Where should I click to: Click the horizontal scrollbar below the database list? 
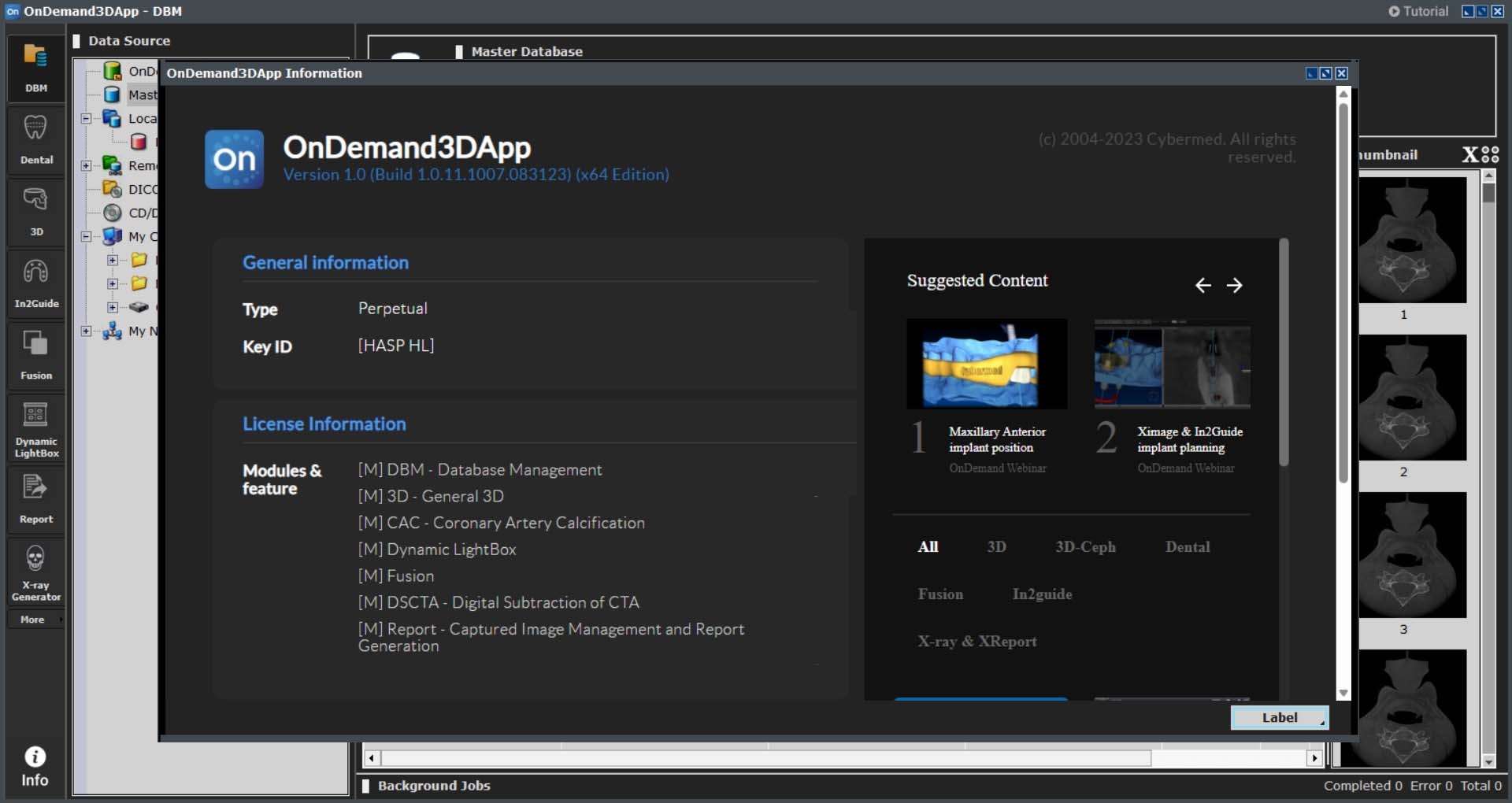pos(764,758)
